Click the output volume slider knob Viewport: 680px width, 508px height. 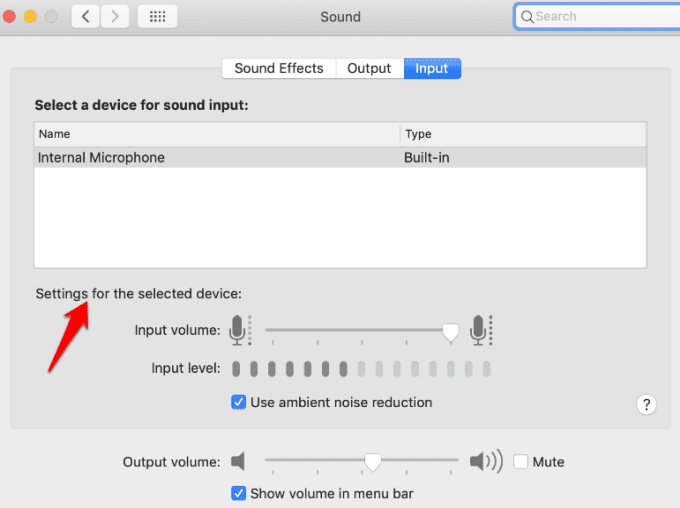(x=372, y=462)
